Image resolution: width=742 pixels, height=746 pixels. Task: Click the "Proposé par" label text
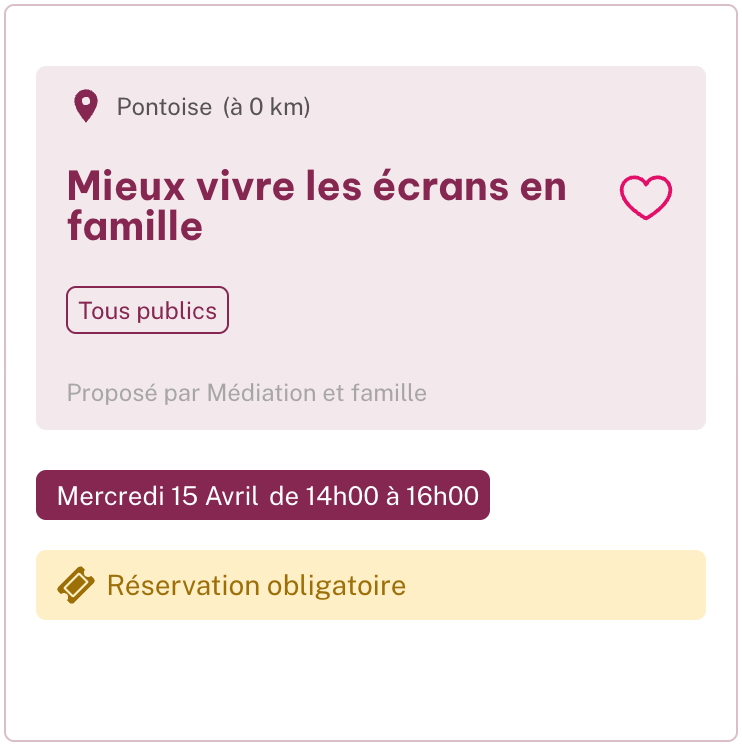(134, 393)
